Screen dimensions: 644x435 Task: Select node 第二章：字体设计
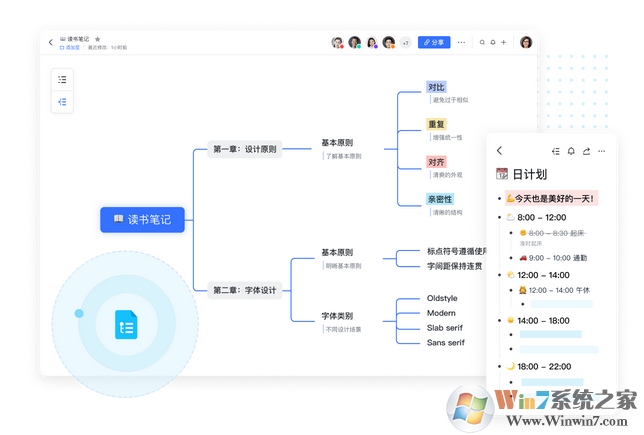point(244,290)
